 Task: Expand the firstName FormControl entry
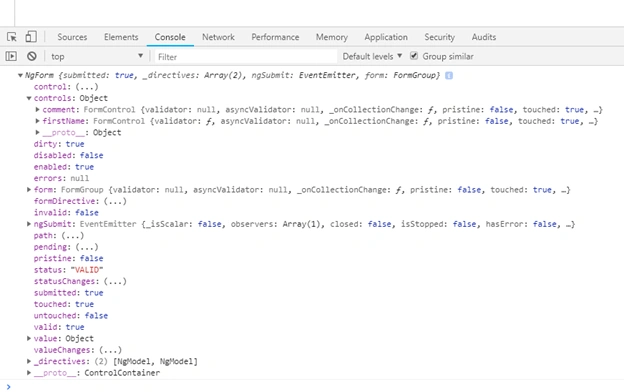click(x=37, y=121)
